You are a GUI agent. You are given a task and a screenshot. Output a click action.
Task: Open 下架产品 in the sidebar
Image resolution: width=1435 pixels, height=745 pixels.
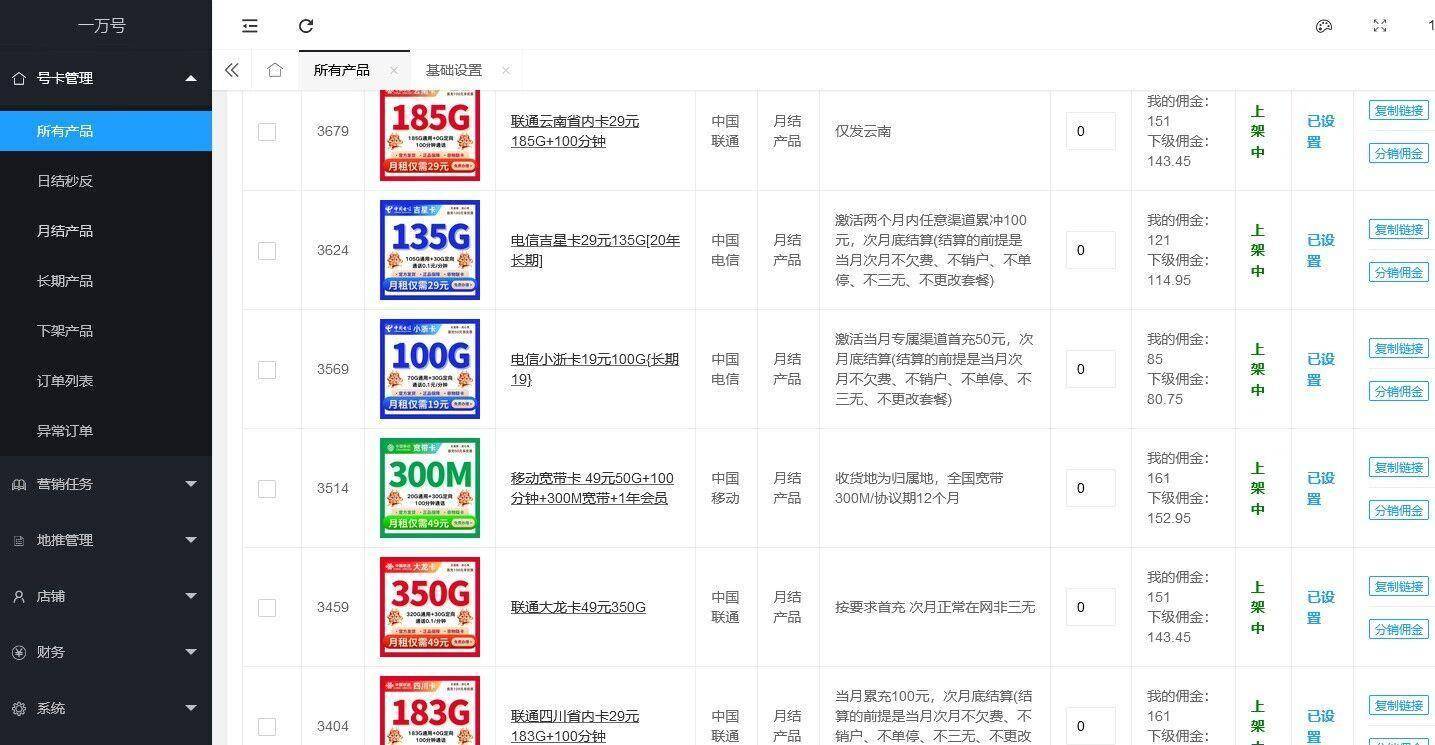[106, 331]
